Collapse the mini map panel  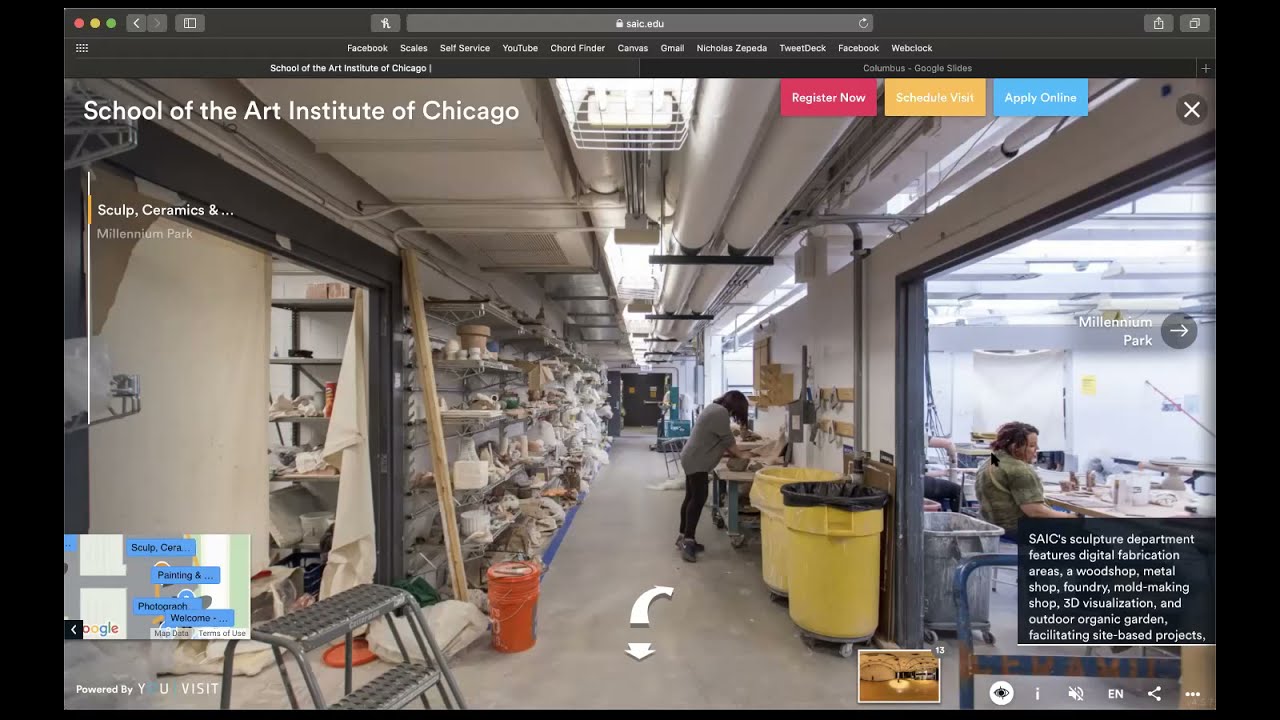coord(74,629)
